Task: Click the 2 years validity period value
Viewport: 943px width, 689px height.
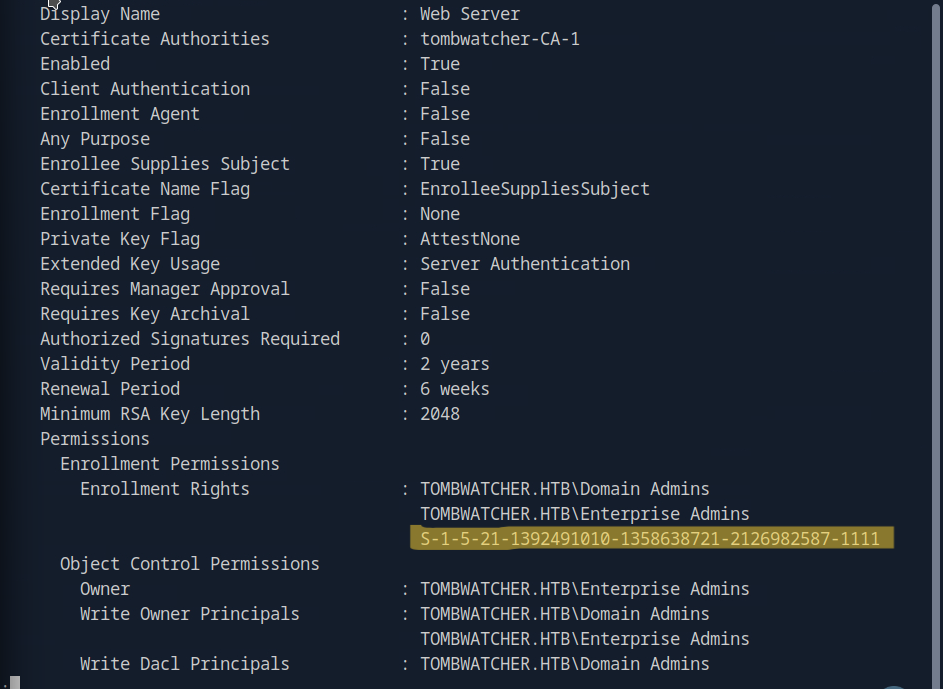Action: tap(454, 364)
